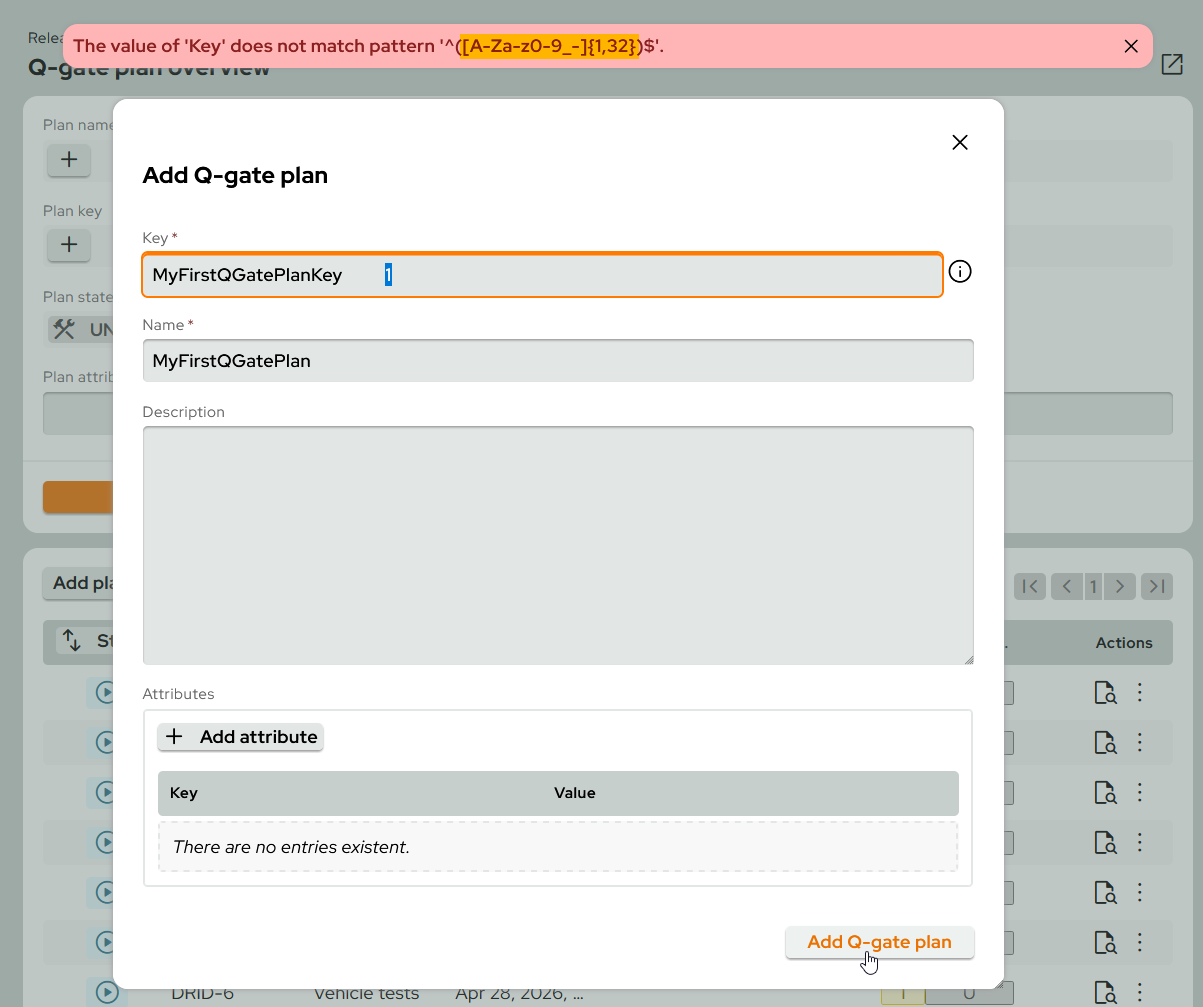Go to last page of the table

(1157, 586)
